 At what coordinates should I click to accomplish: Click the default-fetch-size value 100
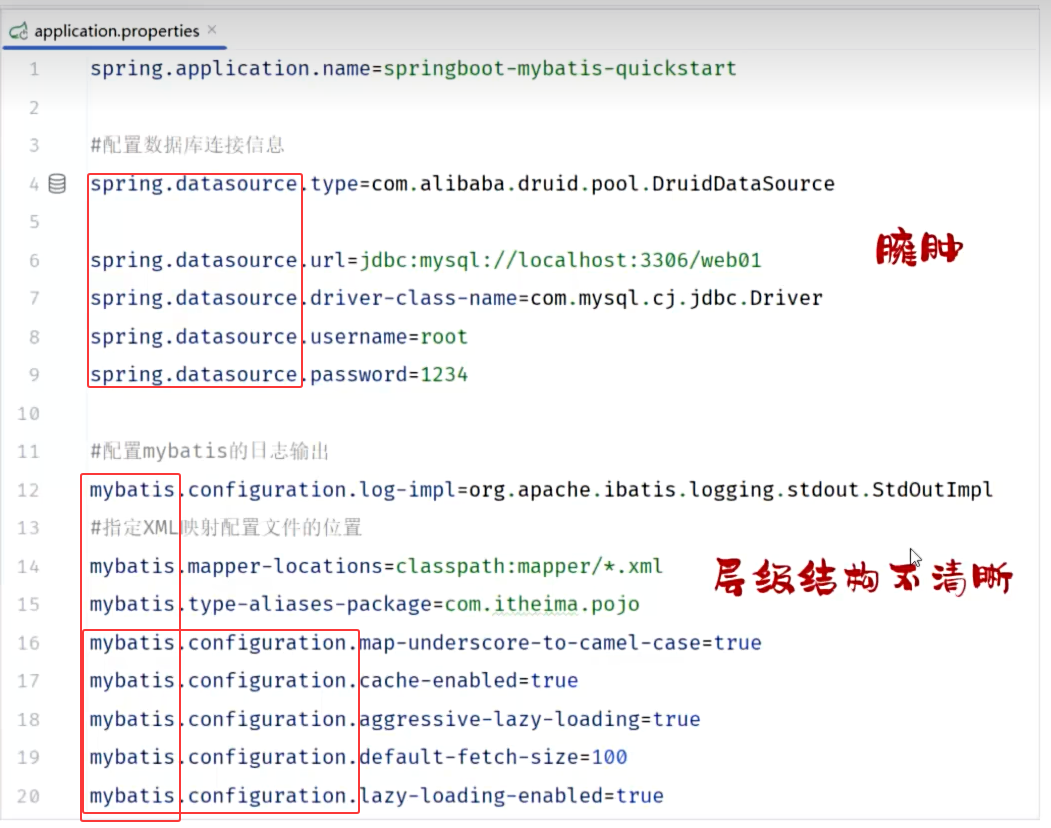coord(609,758)
